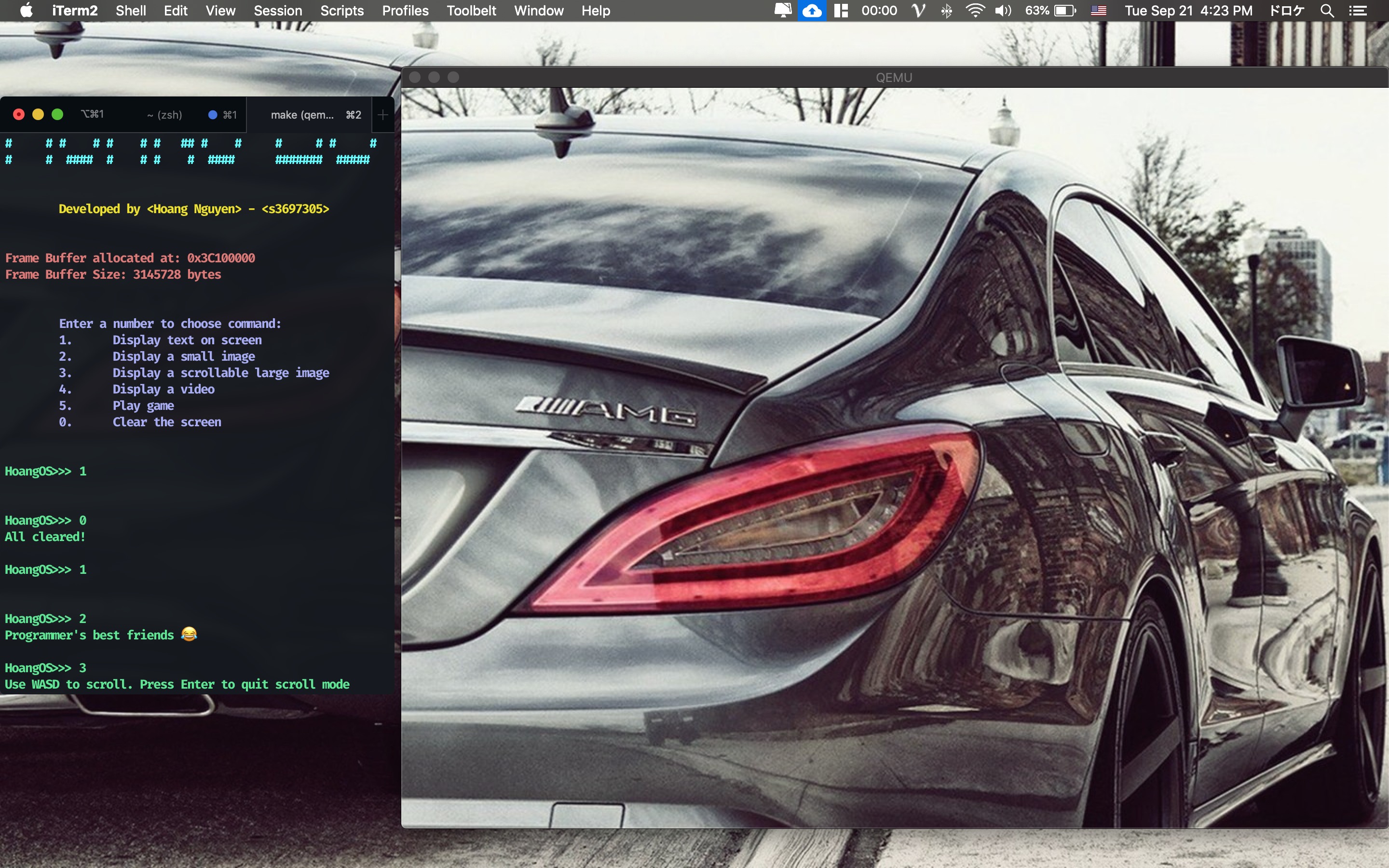Open the Toolbelt menu

[x=471, y=10]
